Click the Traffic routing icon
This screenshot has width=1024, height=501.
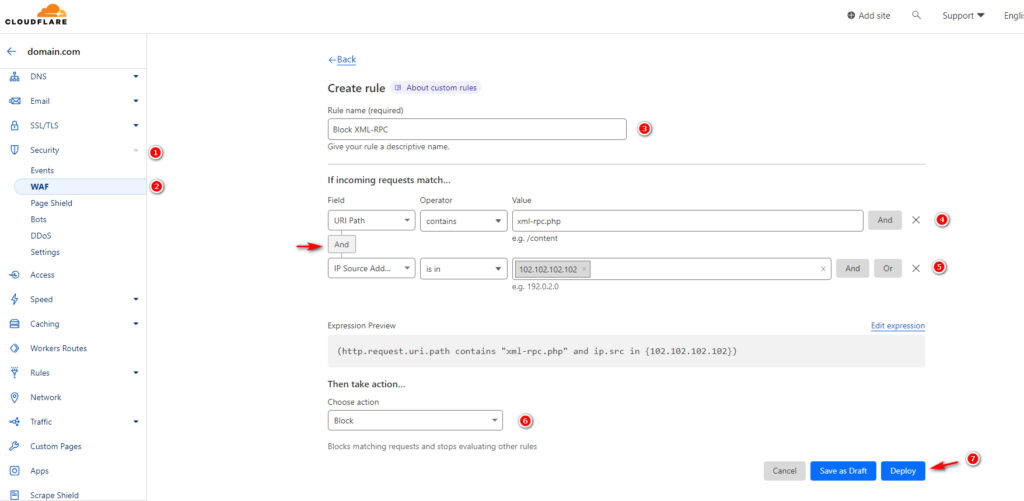pyautogui.click(x=14, y=422)
